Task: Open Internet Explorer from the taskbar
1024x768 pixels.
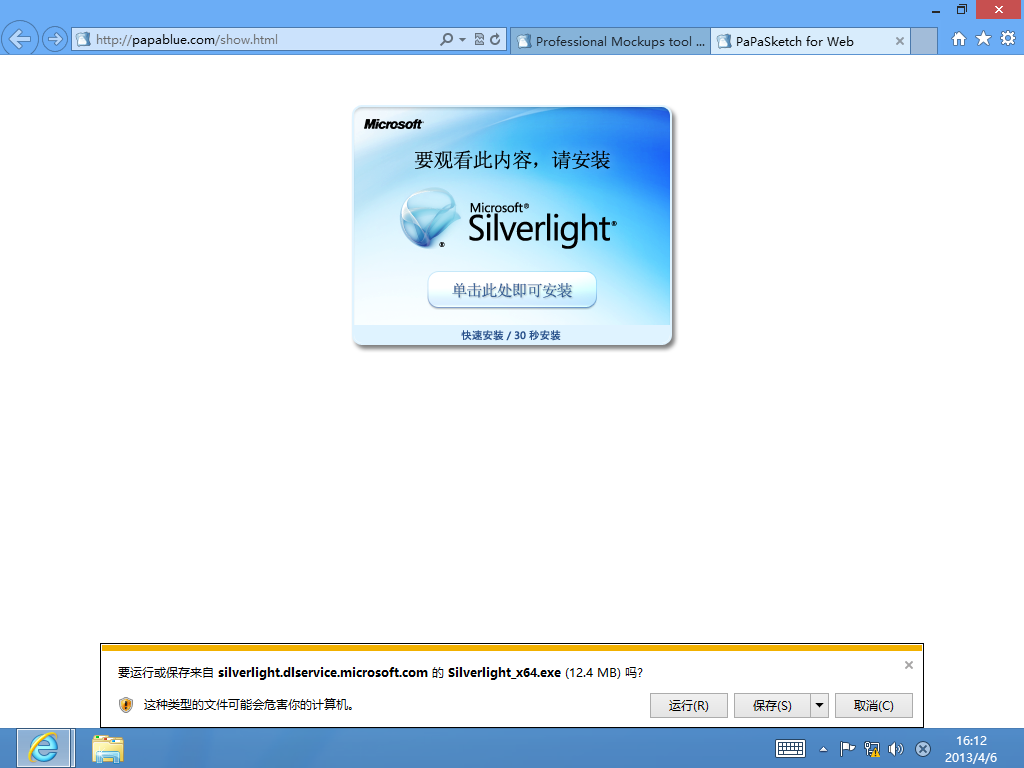Action: [44, 748]
